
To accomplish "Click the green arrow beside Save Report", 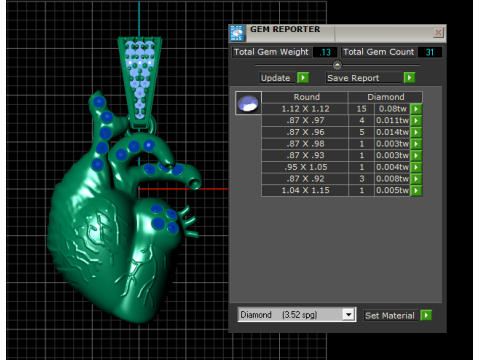I will click(x=409, y=78).
